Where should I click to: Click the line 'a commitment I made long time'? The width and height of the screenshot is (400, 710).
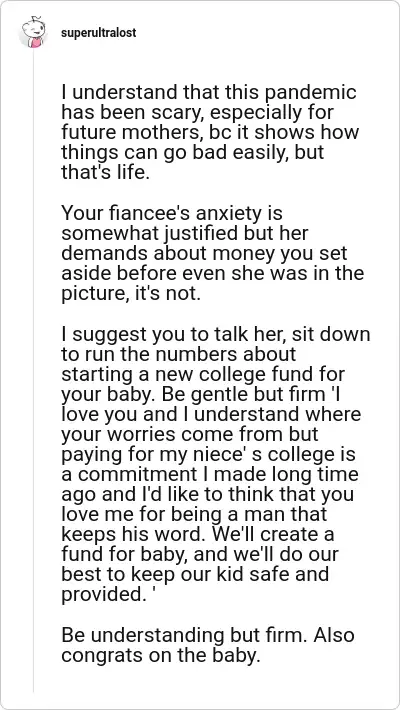(210, 474)
